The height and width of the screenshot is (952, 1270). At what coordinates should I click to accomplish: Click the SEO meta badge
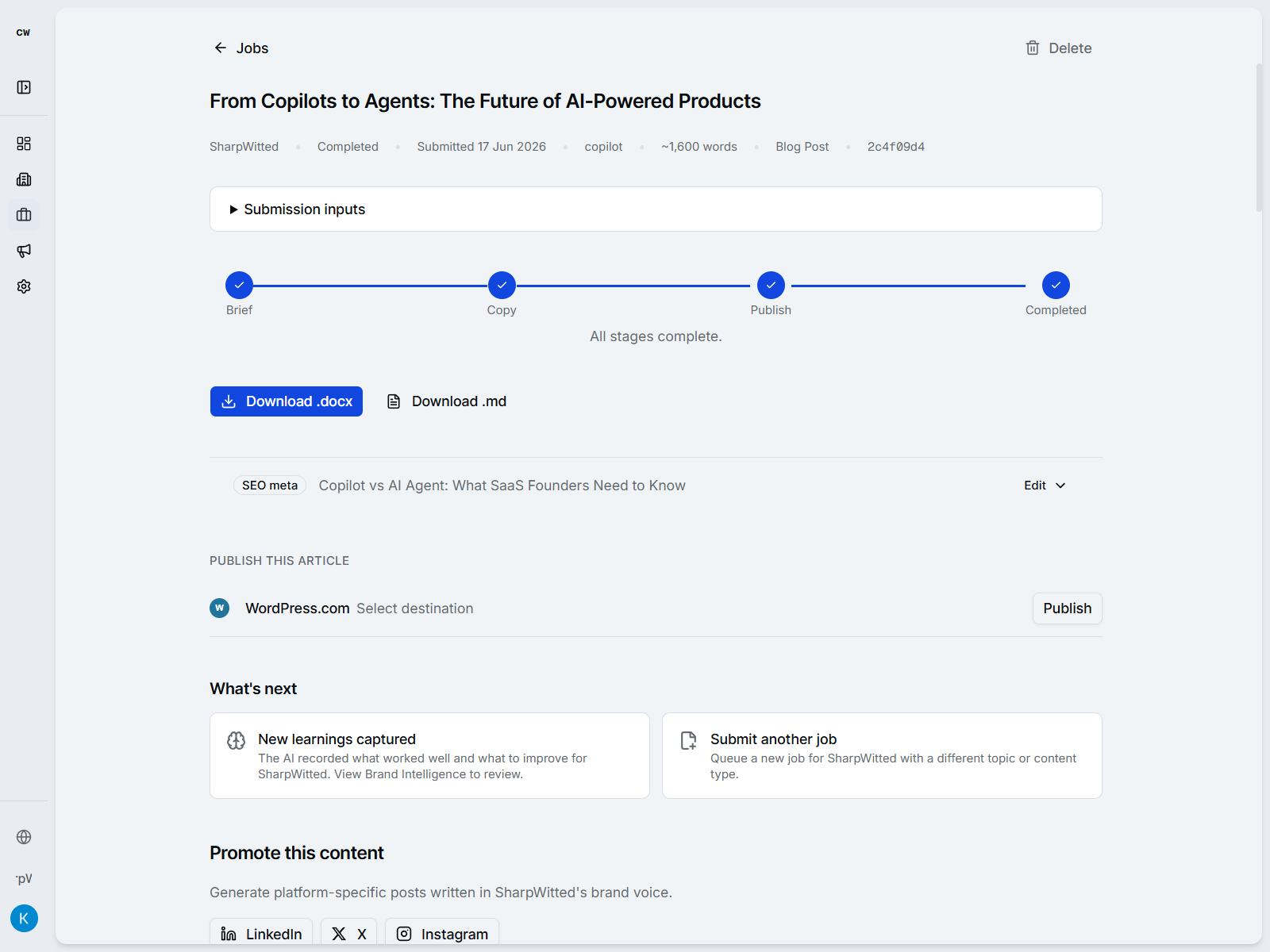click(x=270, y=486)
